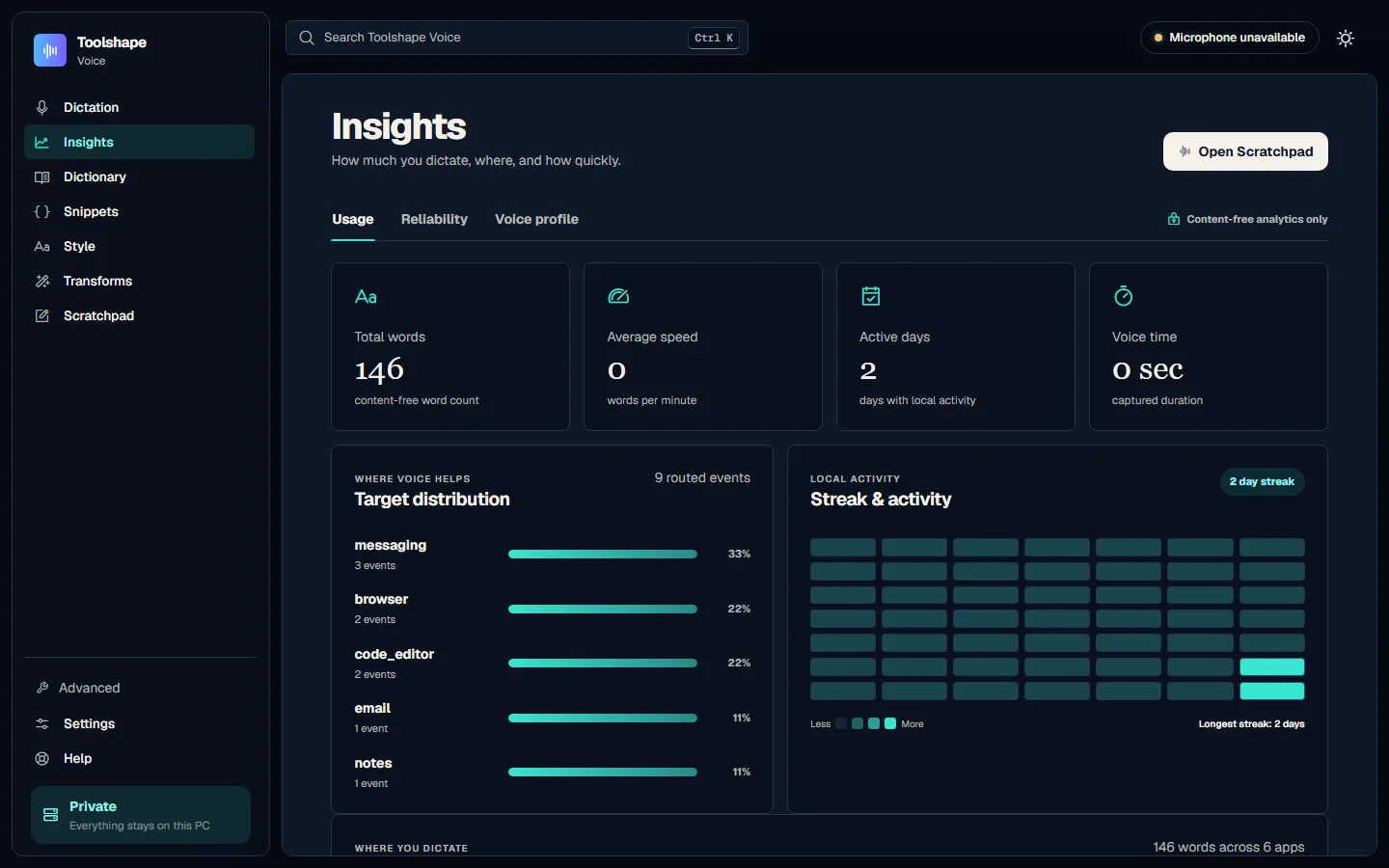Screen dimensions: 1389x868
Task: Click the Ctrl K shortcut badge
Action: pos(715,38)
